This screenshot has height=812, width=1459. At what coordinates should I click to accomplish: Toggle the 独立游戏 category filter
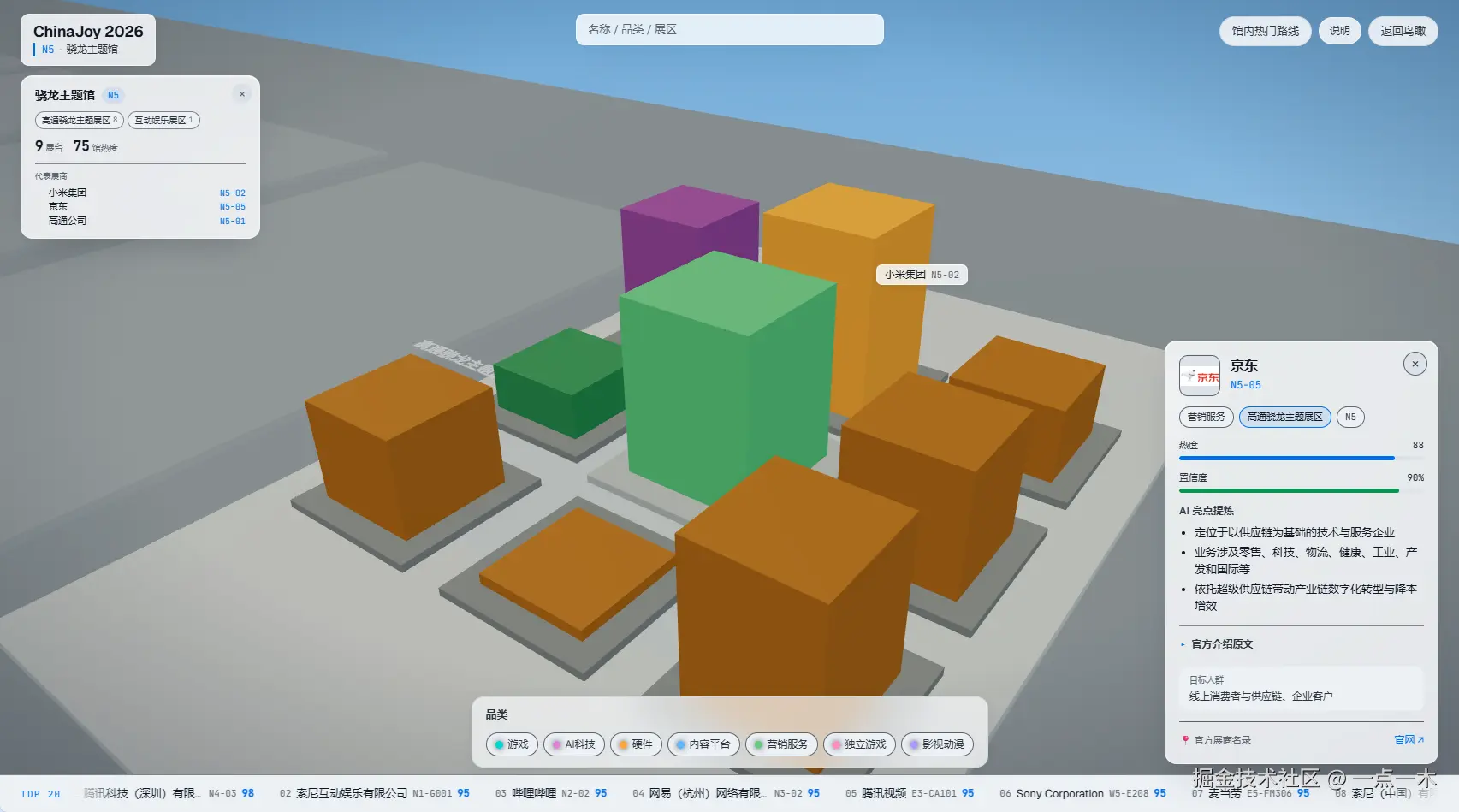pyautogui.click(x=859, y=744)
